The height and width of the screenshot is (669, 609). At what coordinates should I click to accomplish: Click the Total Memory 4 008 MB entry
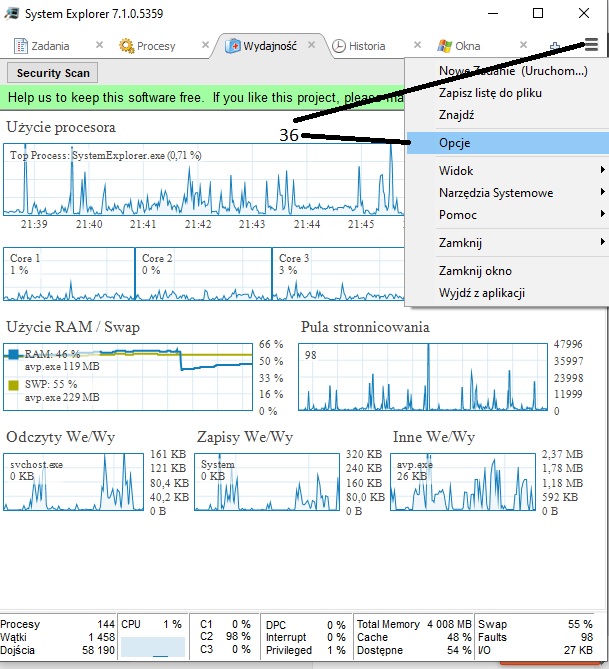(x=414, y=624)
